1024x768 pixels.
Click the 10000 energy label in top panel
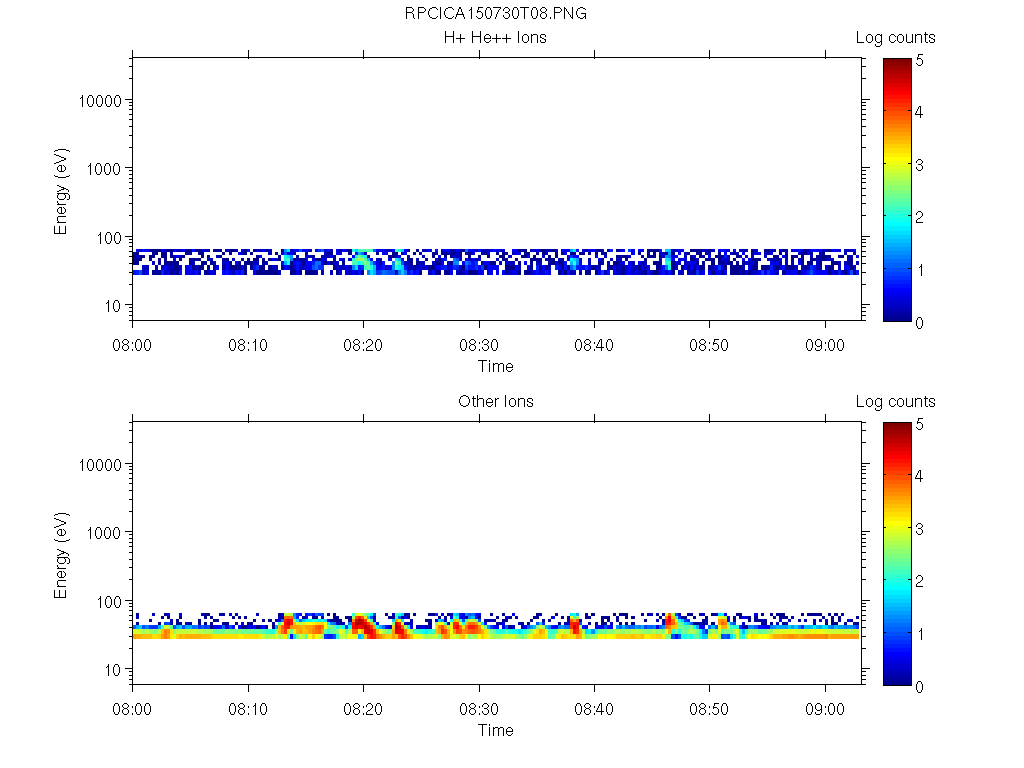pyautogui.click(x=100, y=101)
